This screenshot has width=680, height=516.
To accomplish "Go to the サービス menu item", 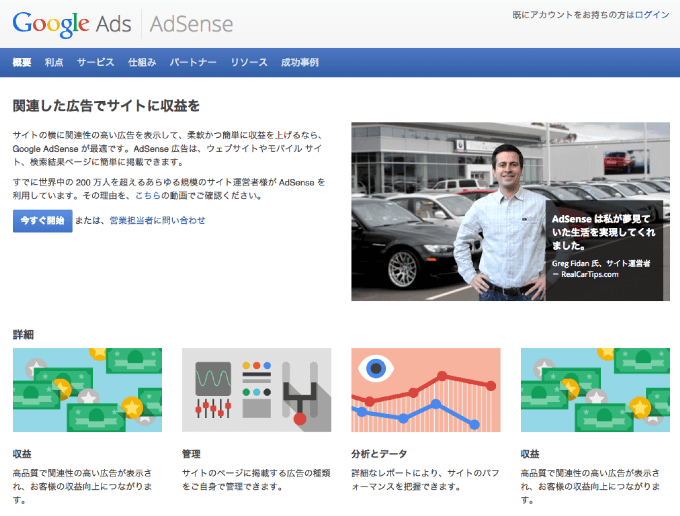I will (x=96, y=62).
